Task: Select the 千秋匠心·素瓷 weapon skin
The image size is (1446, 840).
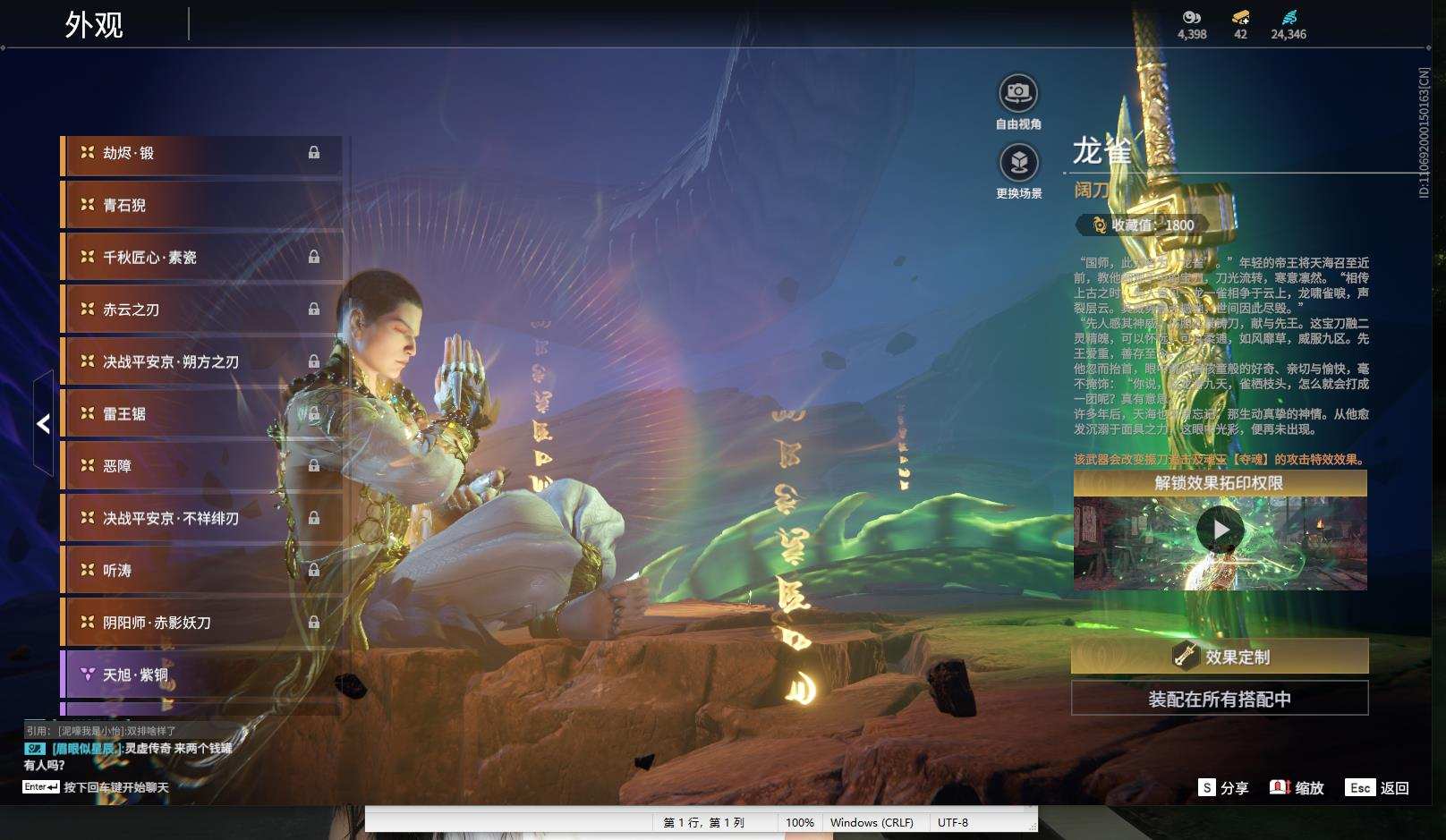Action: (x=201, y=257)
